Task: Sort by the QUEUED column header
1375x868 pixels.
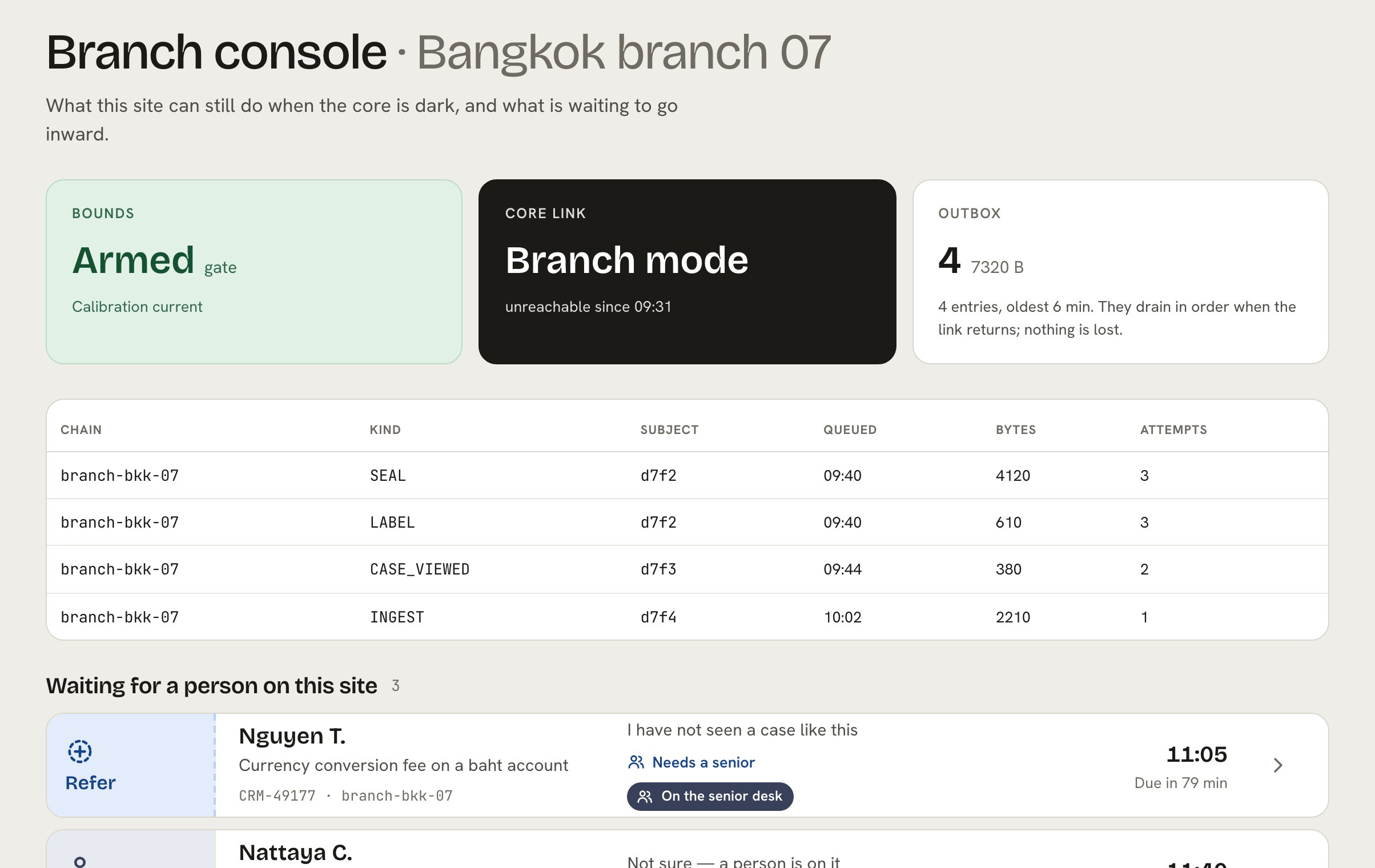Action: click(850, 429)
